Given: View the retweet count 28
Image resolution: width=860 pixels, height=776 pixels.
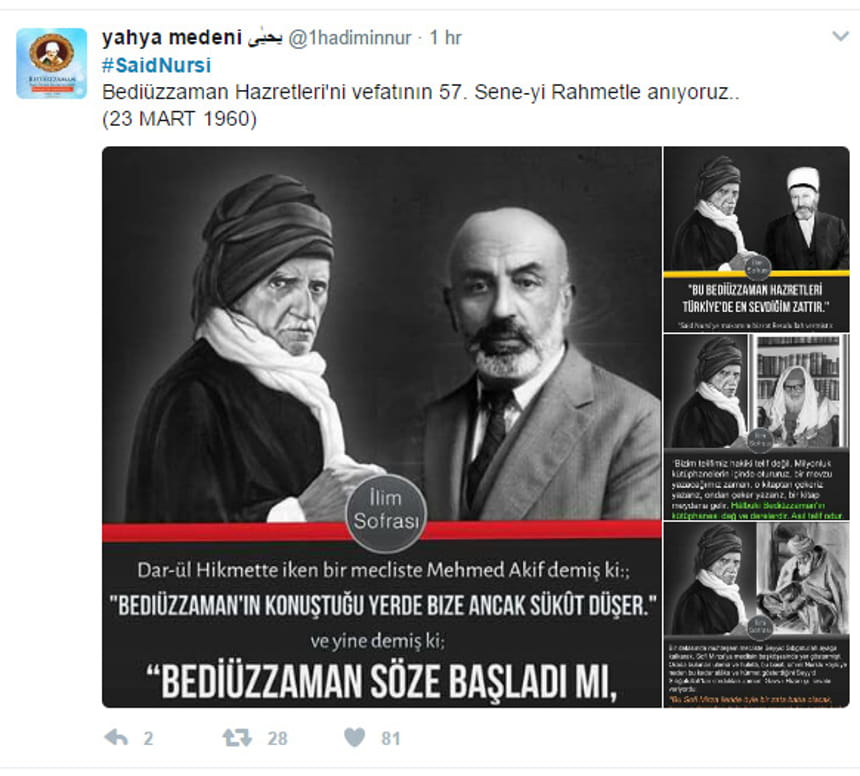Looking at the screenshot, I should click(277, 739).
